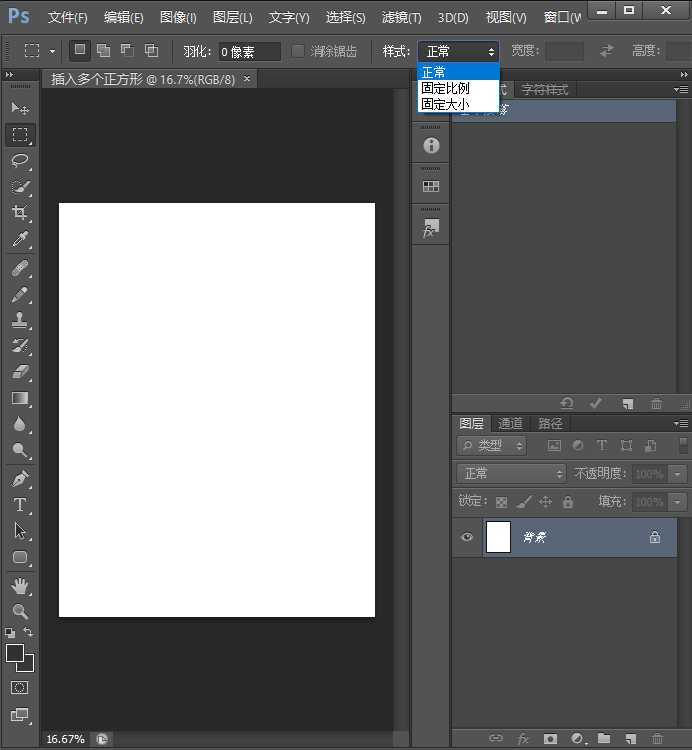Toggle lock transparent pixels in Layers panel
The image size is (692, 750).
502,502
